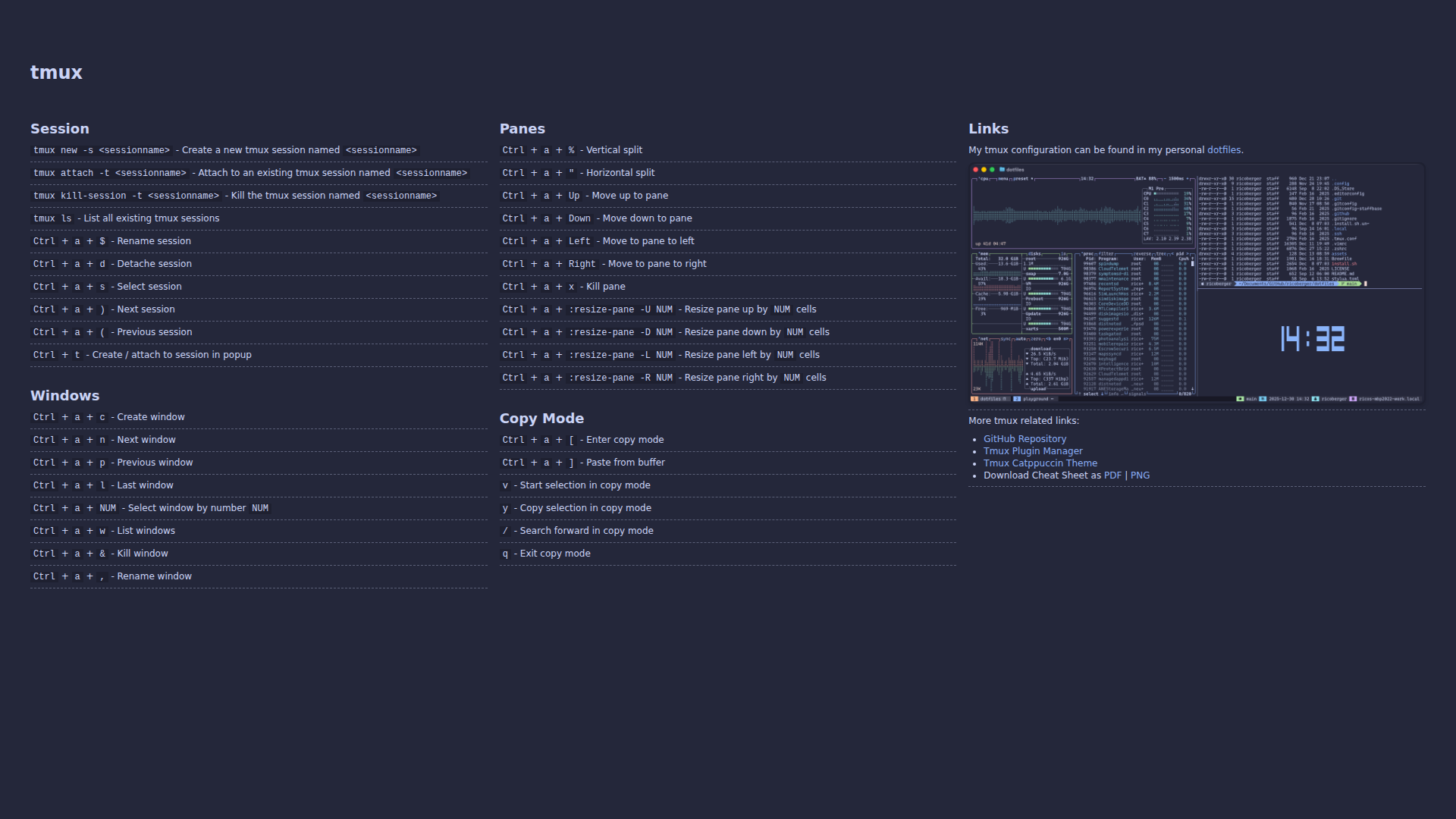Click the tmux page title
1456x819 pixels.
(56, 73)
